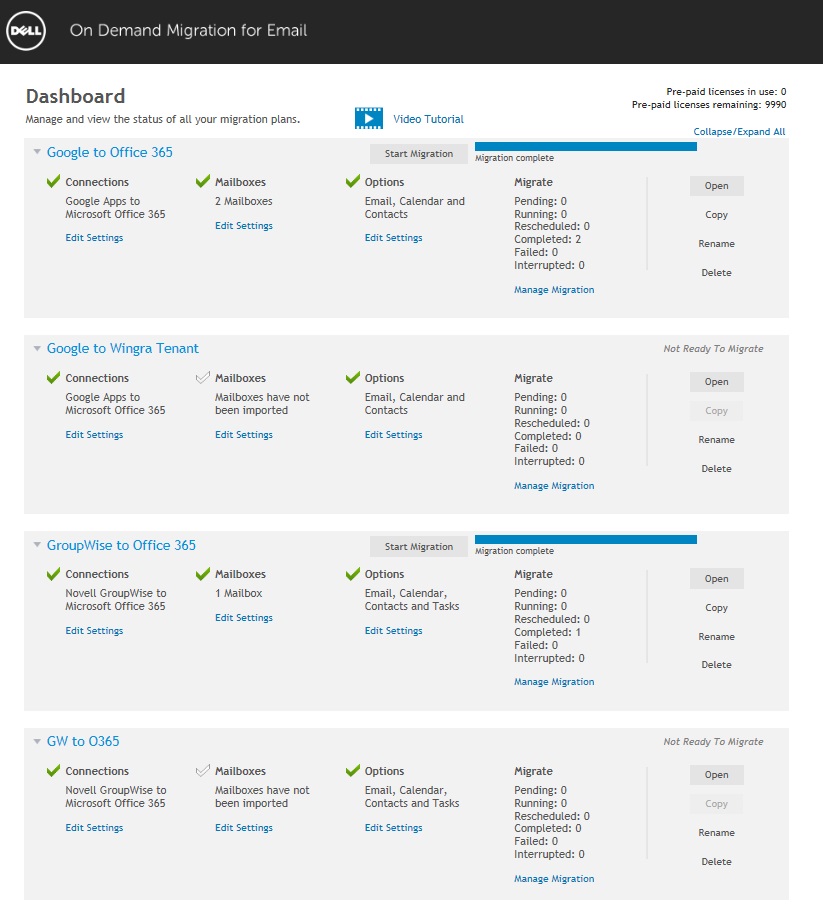Edit Options settings for Google to Office 365

(x=393, y=238)
